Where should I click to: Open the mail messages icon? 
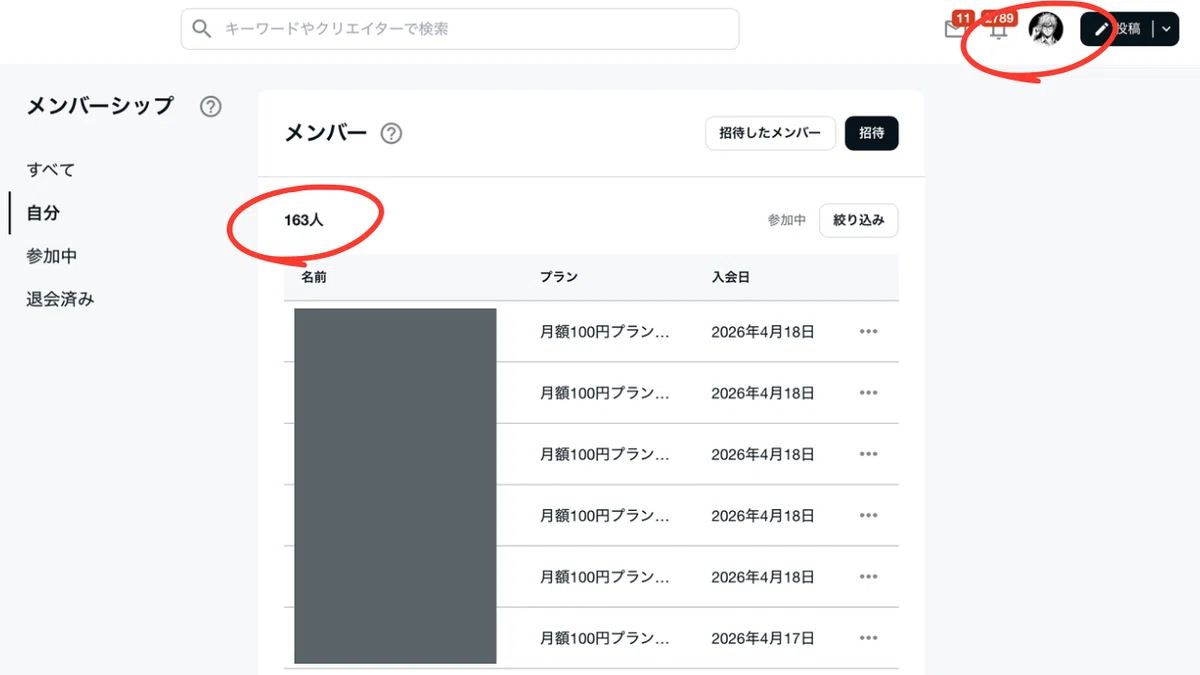[955, 29]
